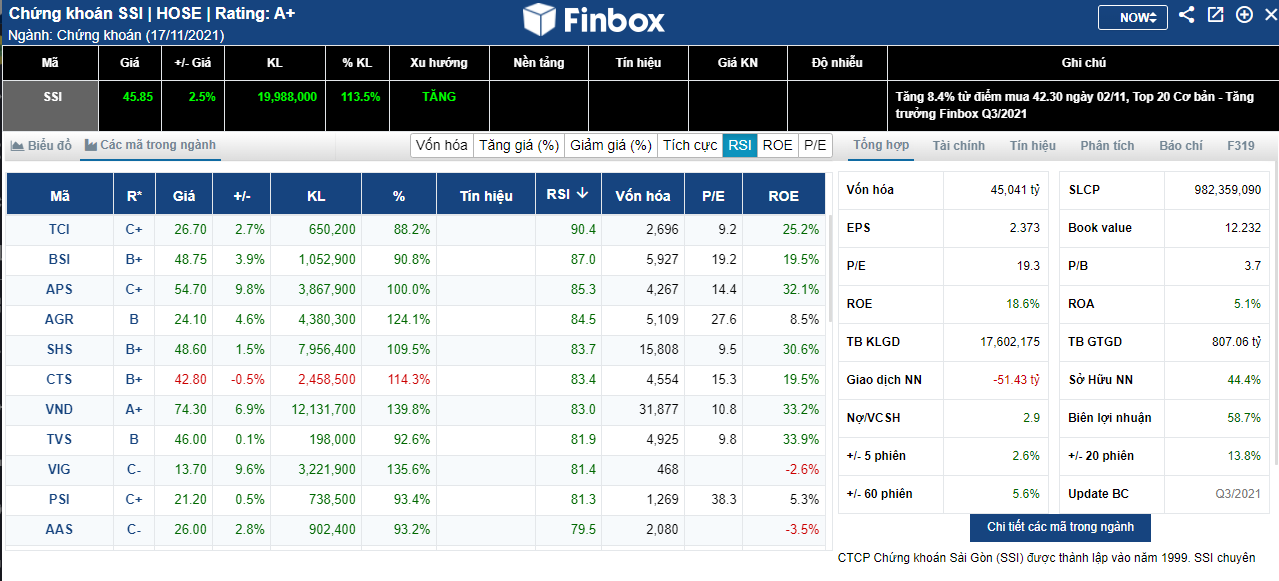Sort by the Vốn hóa column header
Screen dimensions: 1279x581
pos(643,195)
